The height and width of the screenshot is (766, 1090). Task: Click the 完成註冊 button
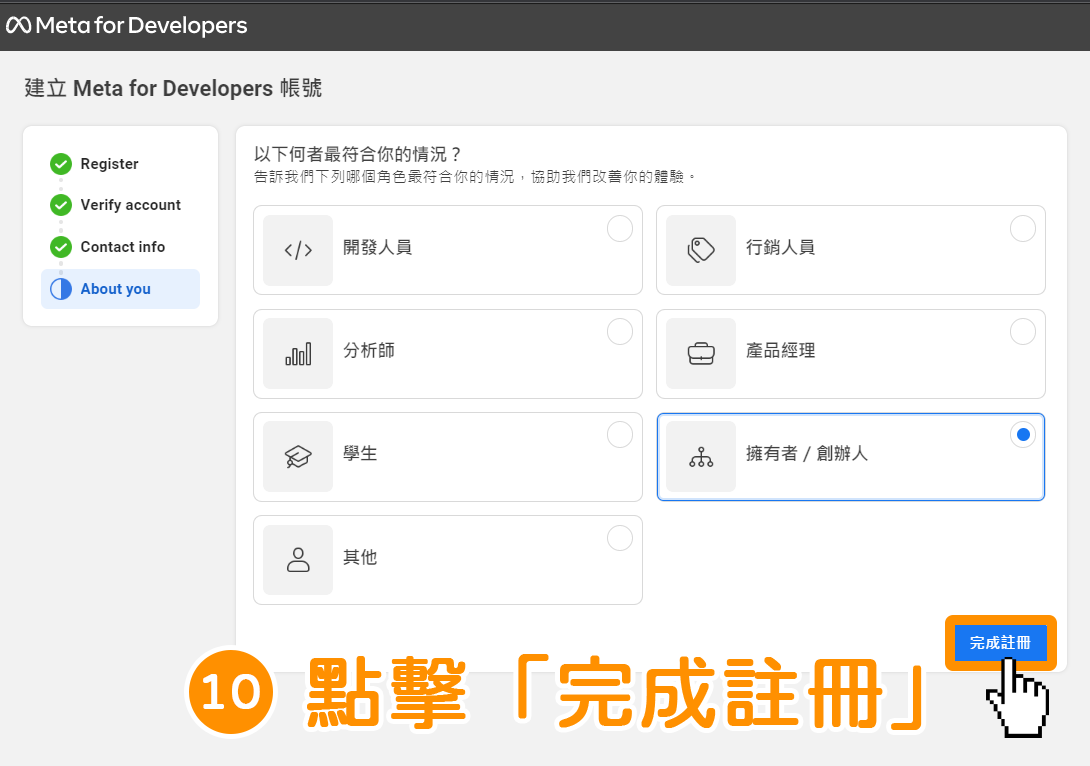point(1000,643)
